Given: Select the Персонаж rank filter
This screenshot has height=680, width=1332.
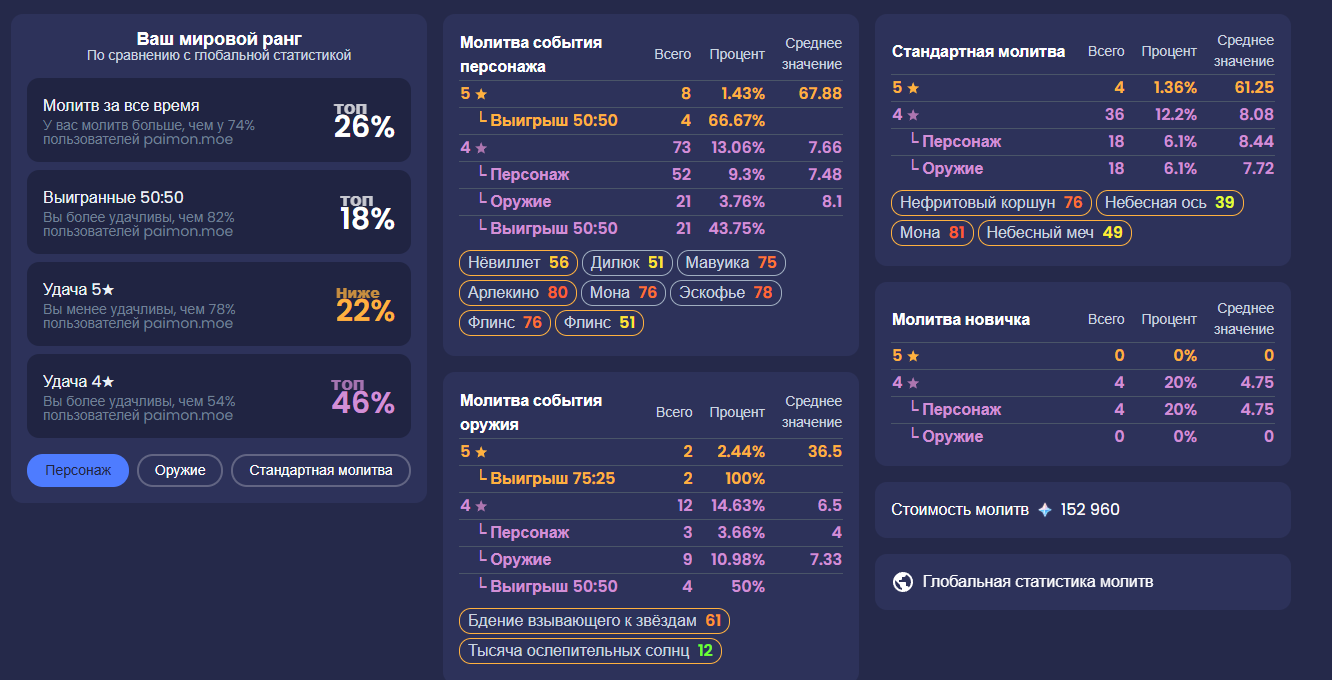Looking at the screenshot, I should (x=78, y=470).
